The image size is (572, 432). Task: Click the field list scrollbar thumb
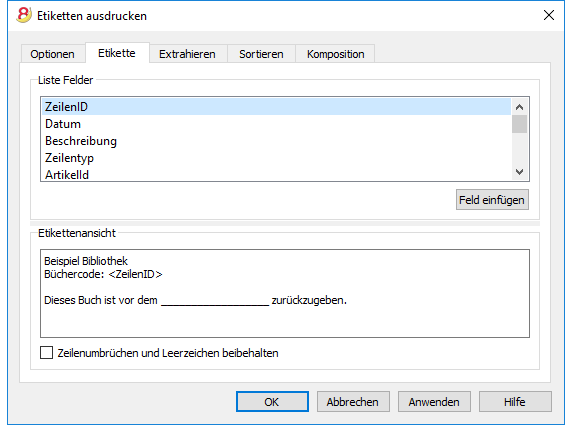coord(519,124)
